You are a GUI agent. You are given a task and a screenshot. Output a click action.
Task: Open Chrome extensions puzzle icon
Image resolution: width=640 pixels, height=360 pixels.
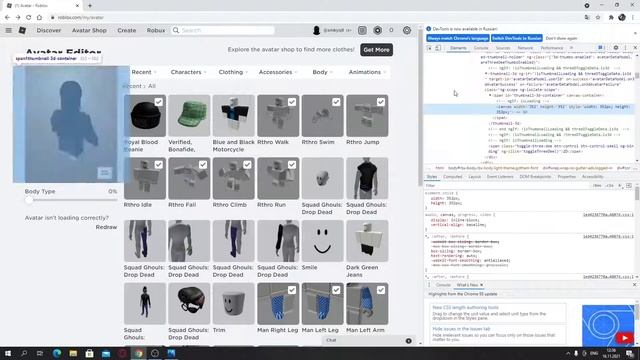tap(611, 18)
